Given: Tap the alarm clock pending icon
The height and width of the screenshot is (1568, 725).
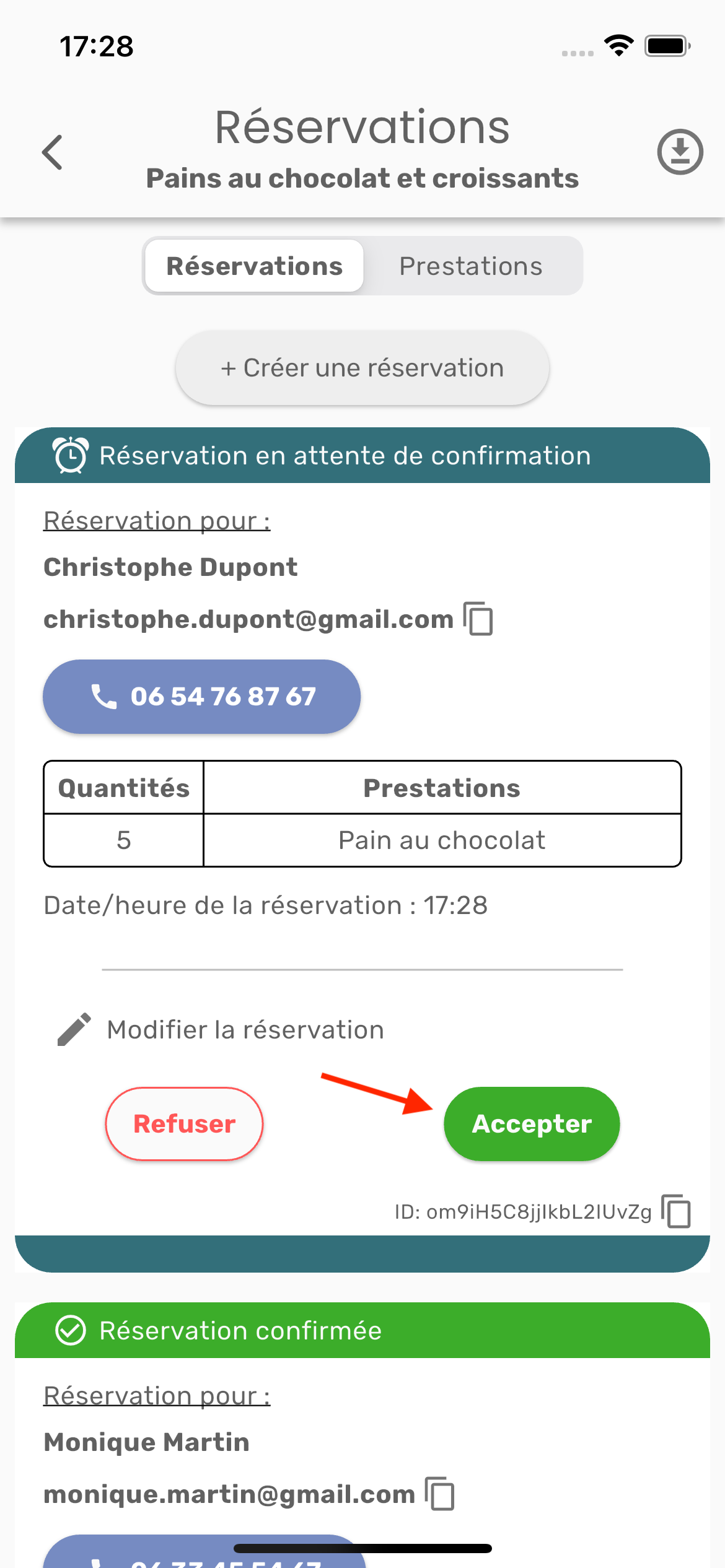Looking at the screenshot, I should 71,455.
